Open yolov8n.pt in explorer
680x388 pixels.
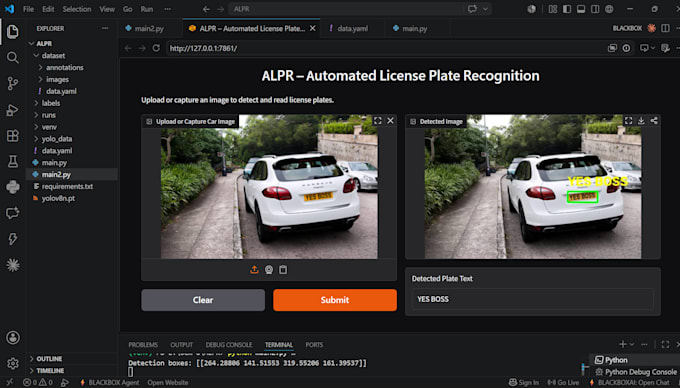58,198
